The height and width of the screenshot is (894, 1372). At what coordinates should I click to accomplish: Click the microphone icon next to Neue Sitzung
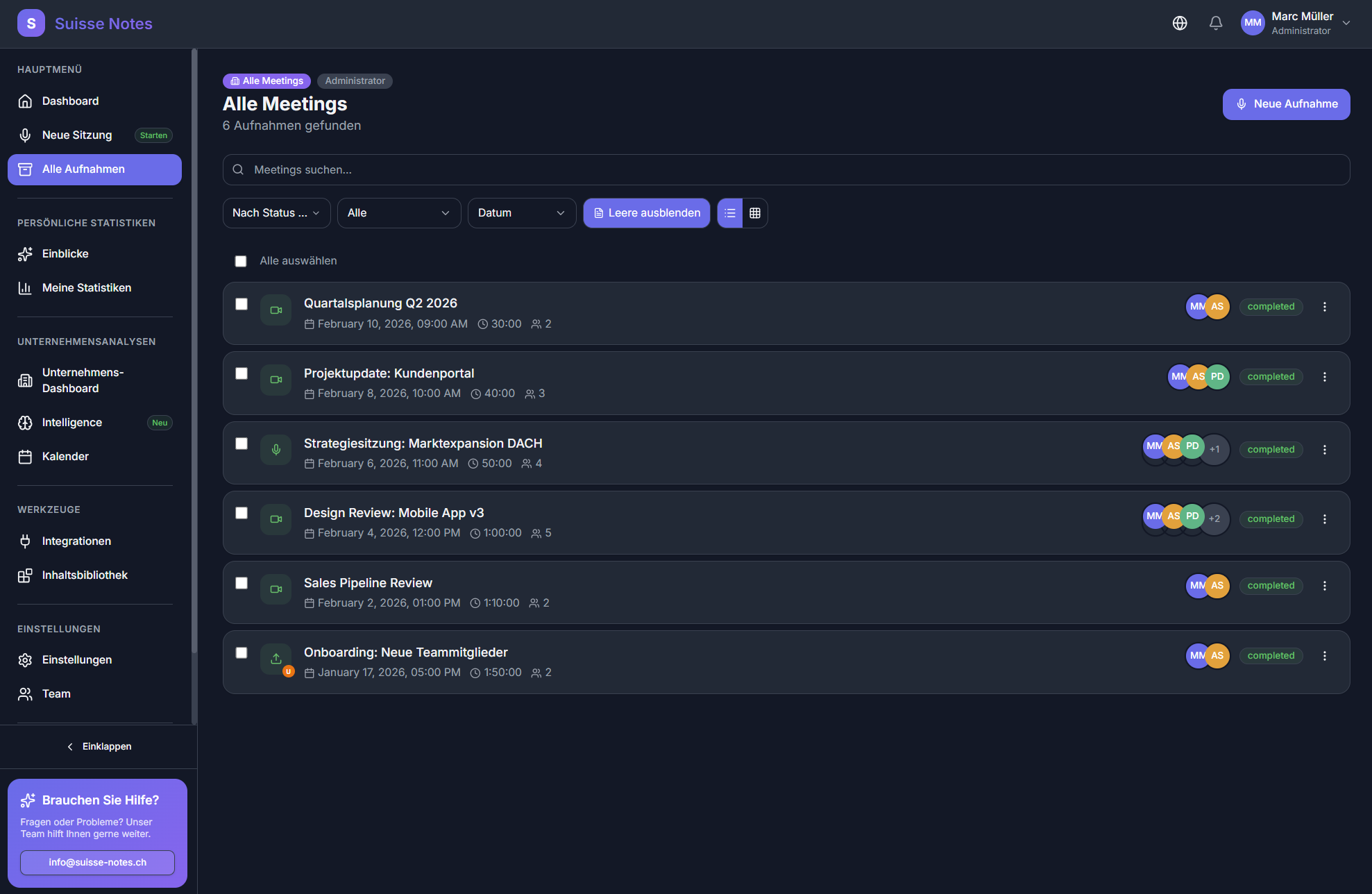26,135
